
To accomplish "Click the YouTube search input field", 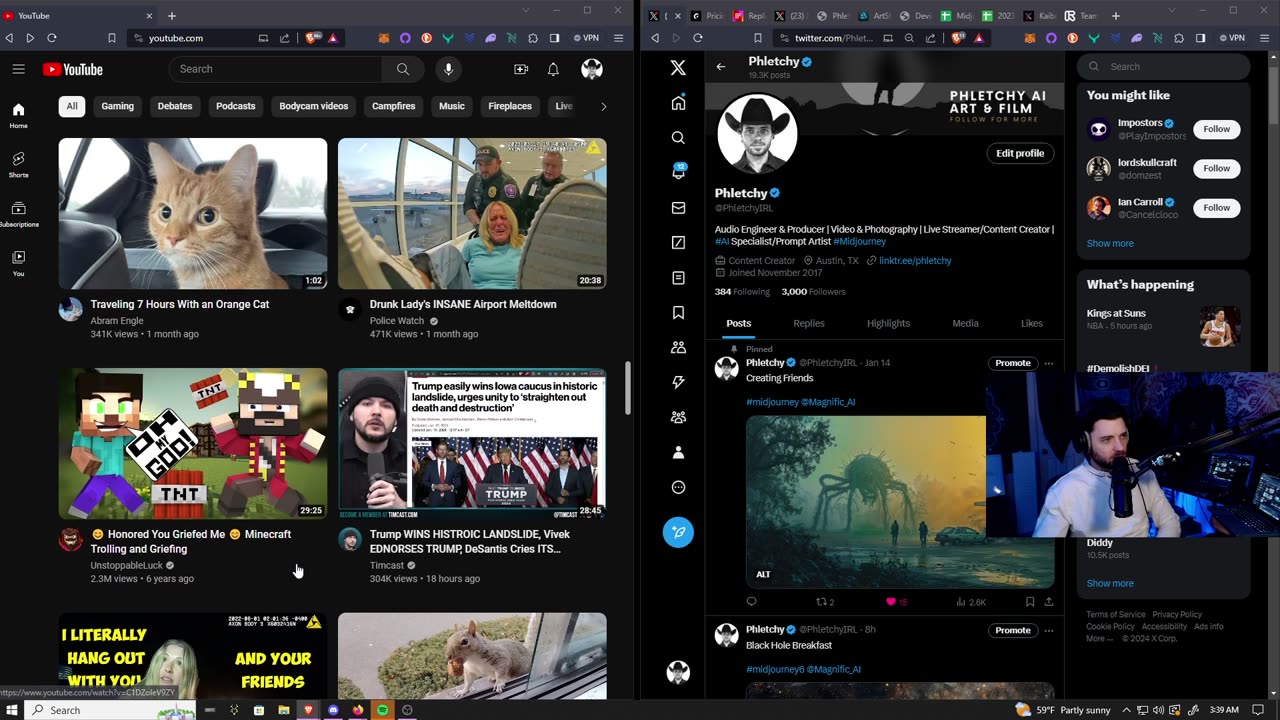I will point(276,69).
